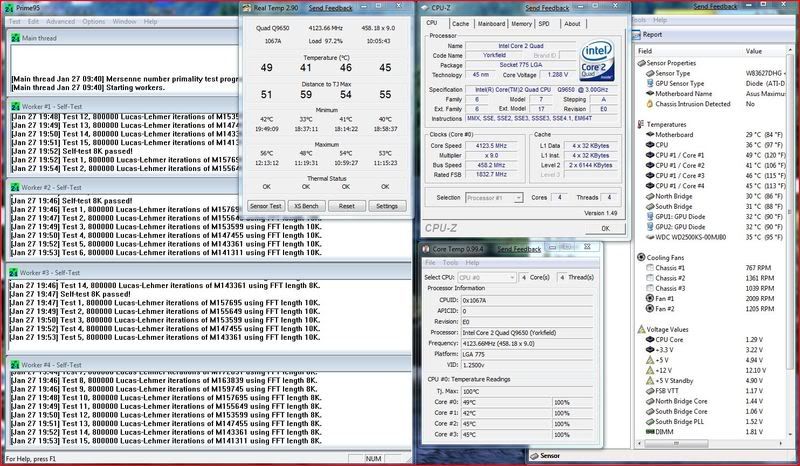This screenshot has width=800, height=466.
Task: Select the Voltage Values warning icon
Action: [x=641, y=329]
